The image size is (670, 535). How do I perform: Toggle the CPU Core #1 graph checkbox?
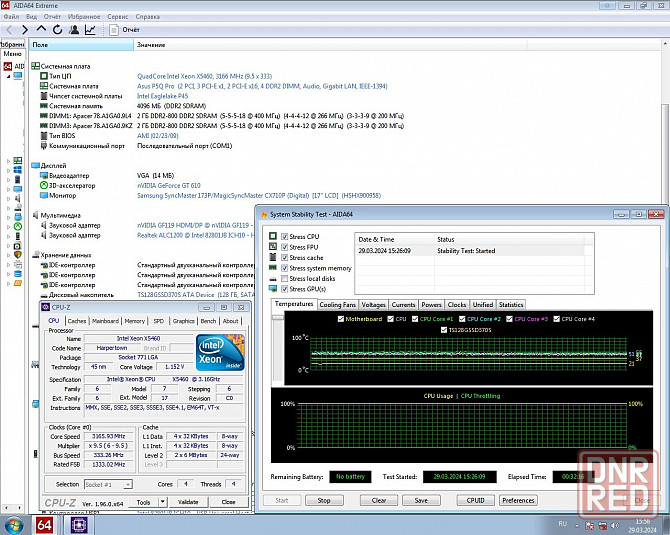pos(415,319)
